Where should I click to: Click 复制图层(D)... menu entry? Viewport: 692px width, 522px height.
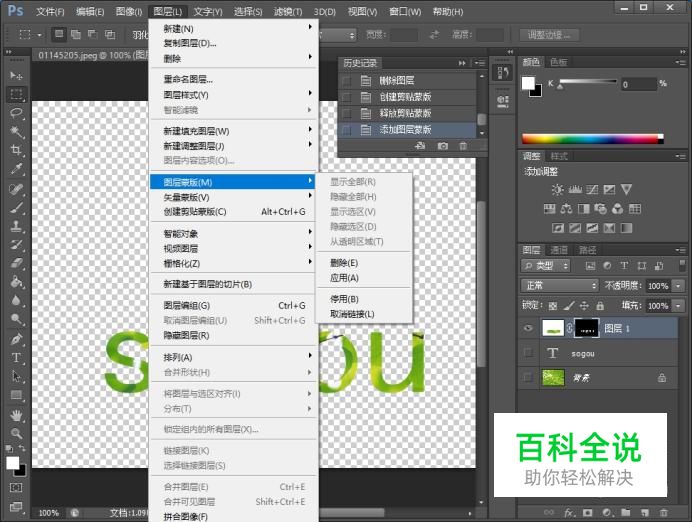point(233,43)
